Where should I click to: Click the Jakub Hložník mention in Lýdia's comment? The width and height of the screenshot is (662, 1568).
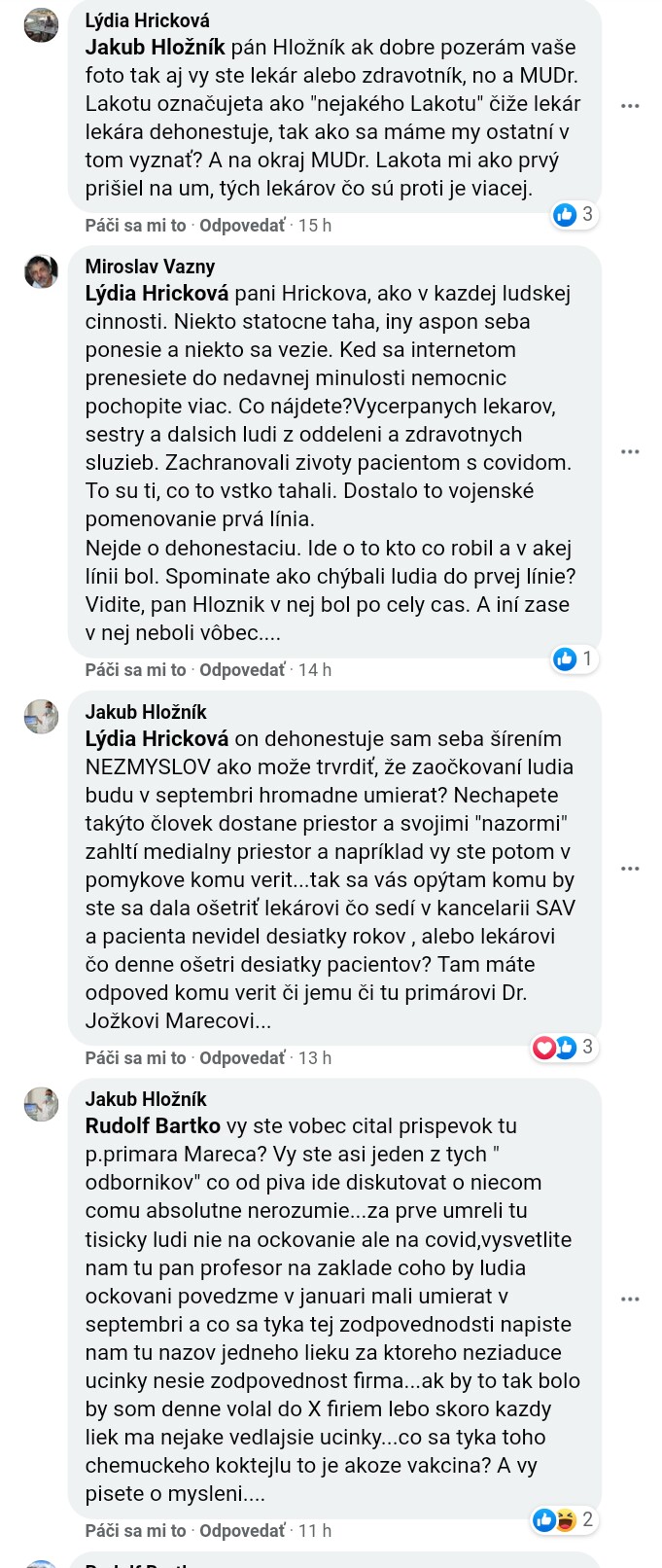coord(155,47)
